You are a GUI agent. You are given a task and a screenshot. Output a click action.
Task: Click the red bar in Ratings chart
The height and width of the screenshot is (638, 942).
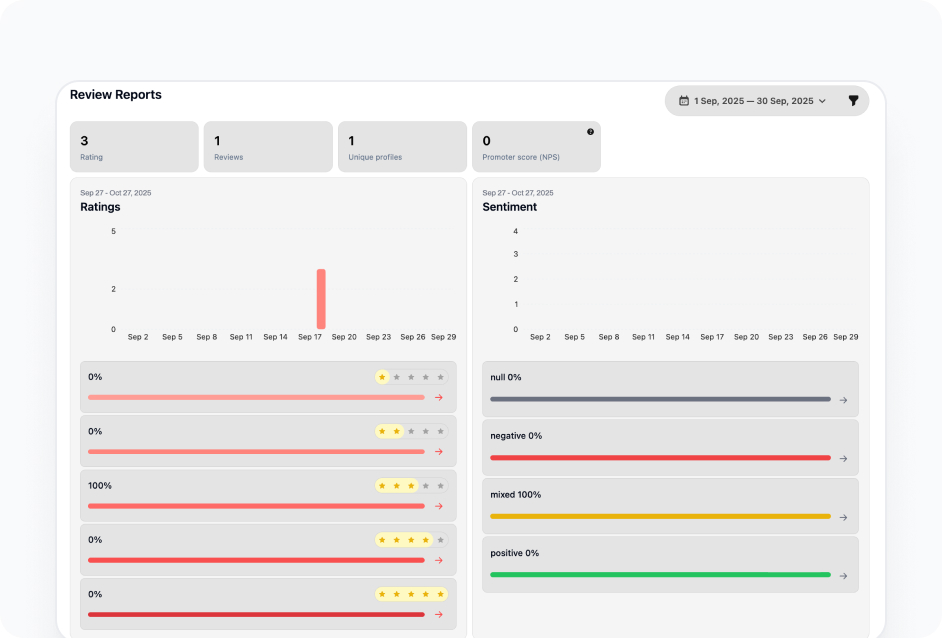(321, 299)
